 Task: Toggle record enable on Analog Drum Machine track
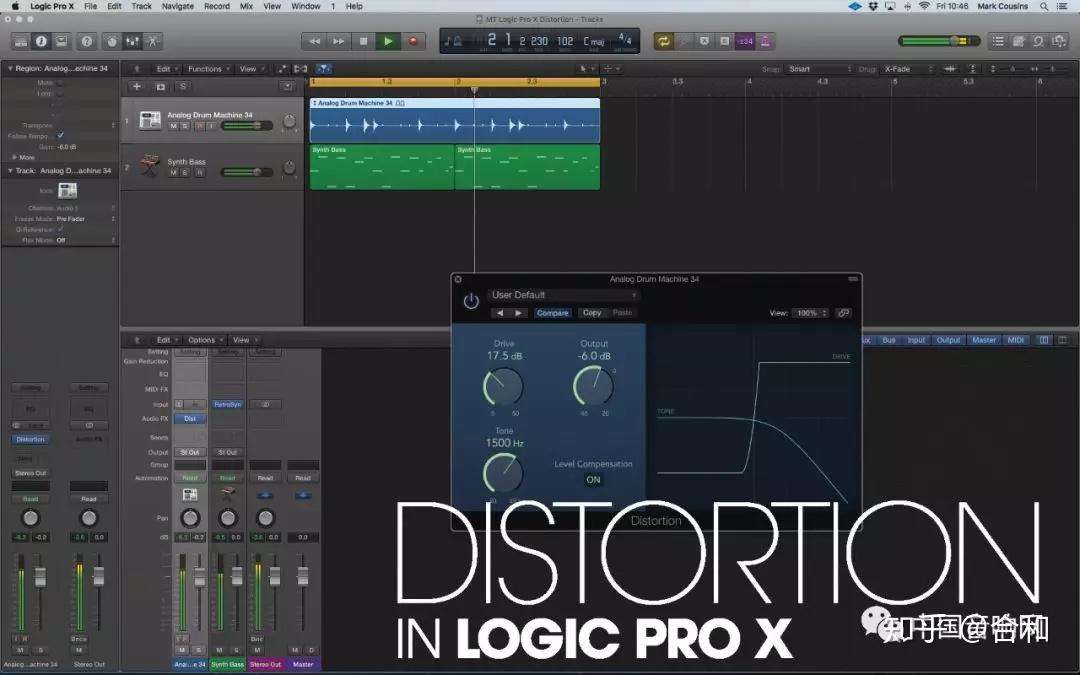(200, 126)
